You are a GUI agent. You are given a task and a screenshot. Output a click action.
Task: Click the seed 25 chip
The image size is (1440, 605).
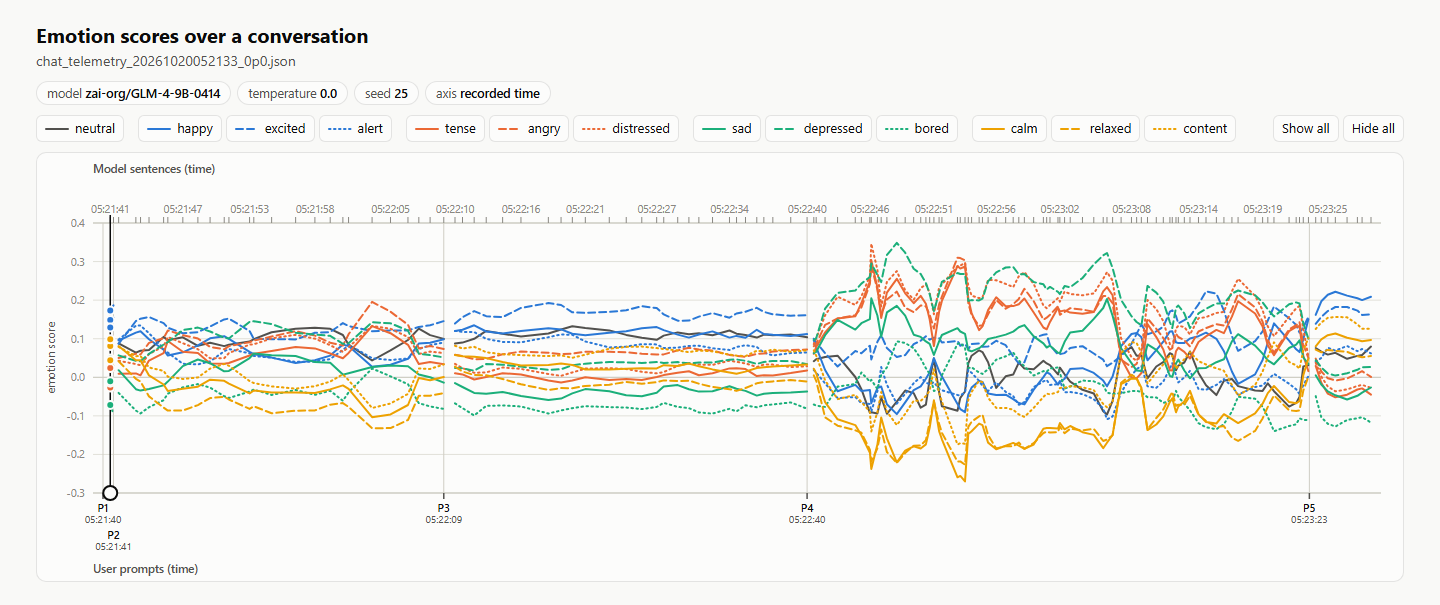point(386,94)
